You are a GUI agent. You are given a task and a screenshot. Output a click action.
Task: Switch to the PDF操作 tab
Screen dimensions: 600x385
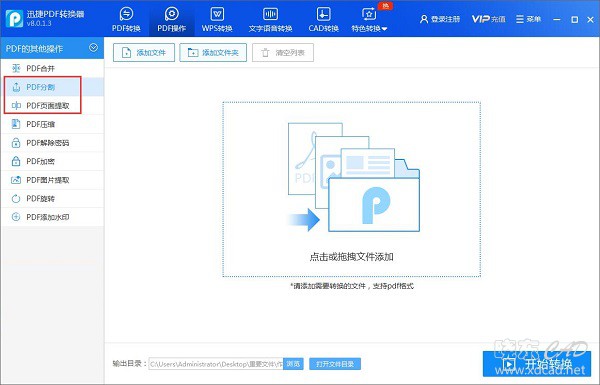pos(171,19)
